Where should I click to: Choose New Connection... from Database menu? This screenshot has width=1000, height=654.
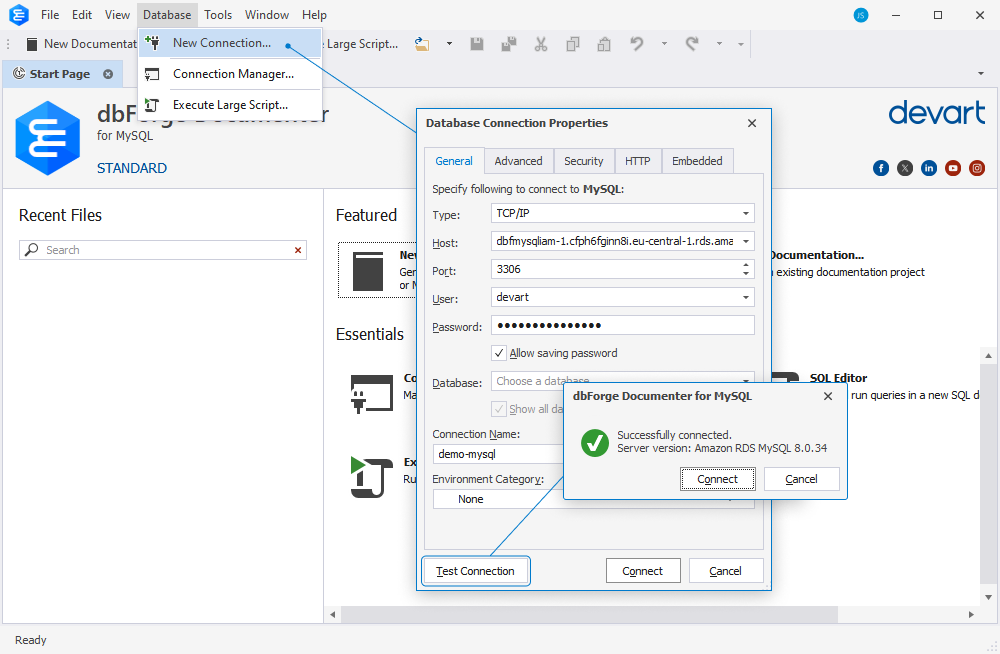pyautogui.click(x=230, y=43)
